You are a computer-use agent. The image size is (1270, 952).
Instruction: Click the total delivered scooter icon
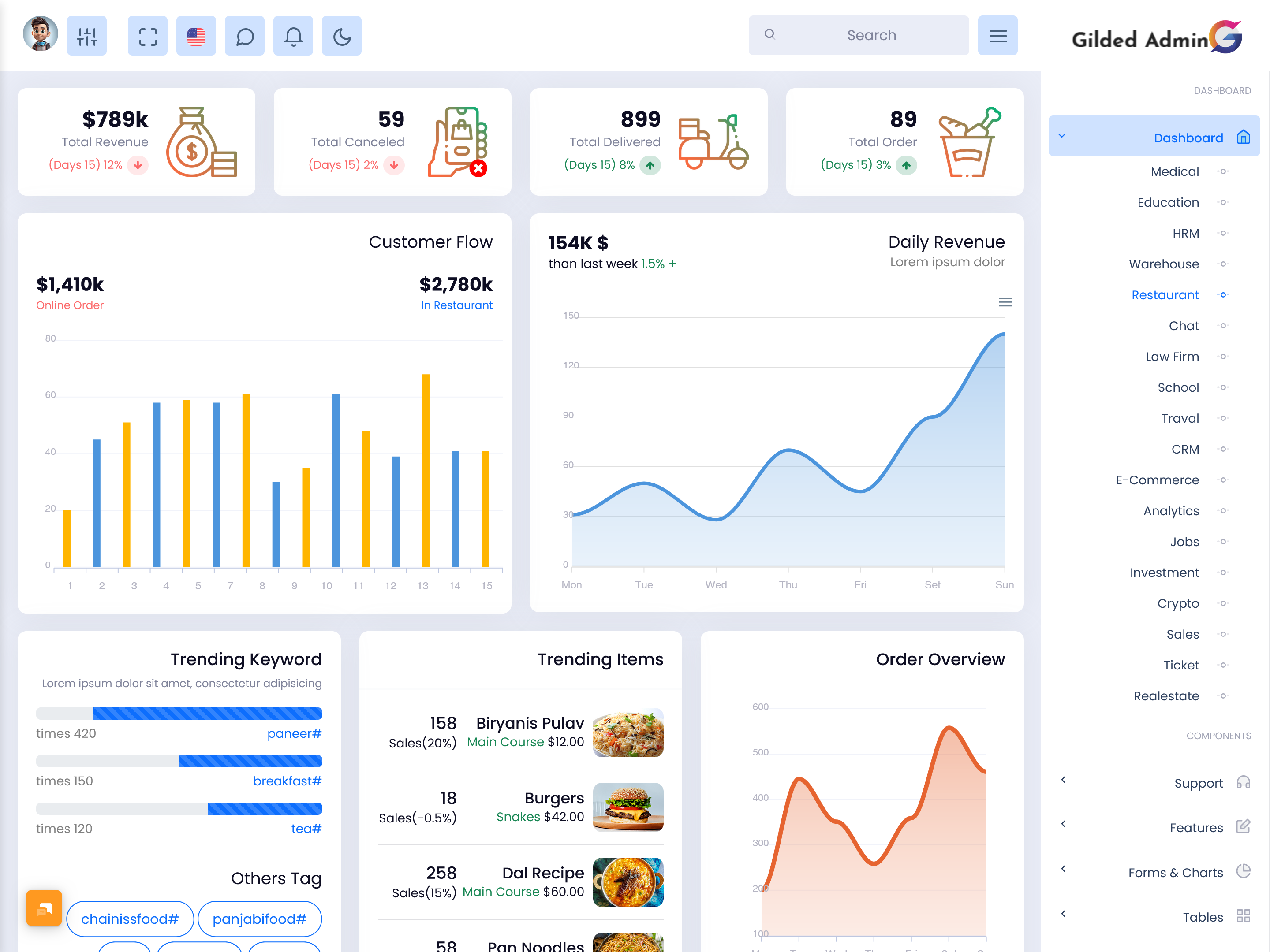click(710, 140)
